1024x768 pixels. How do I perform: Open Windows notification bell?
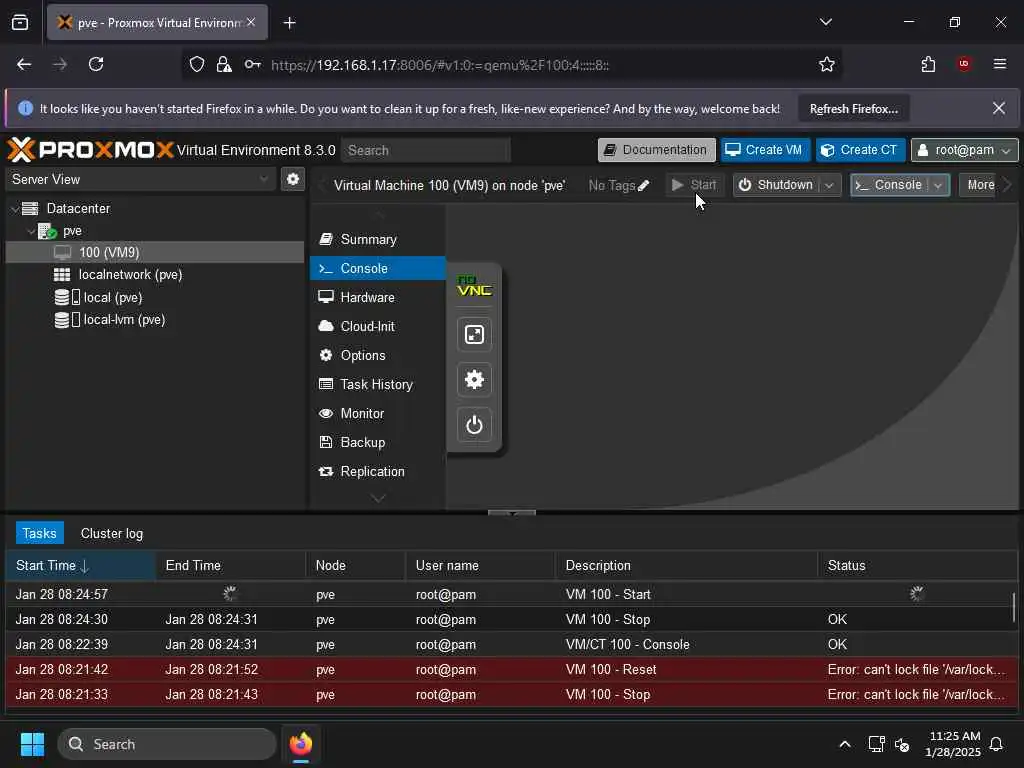pyautogui.click(x=997, y=744)
